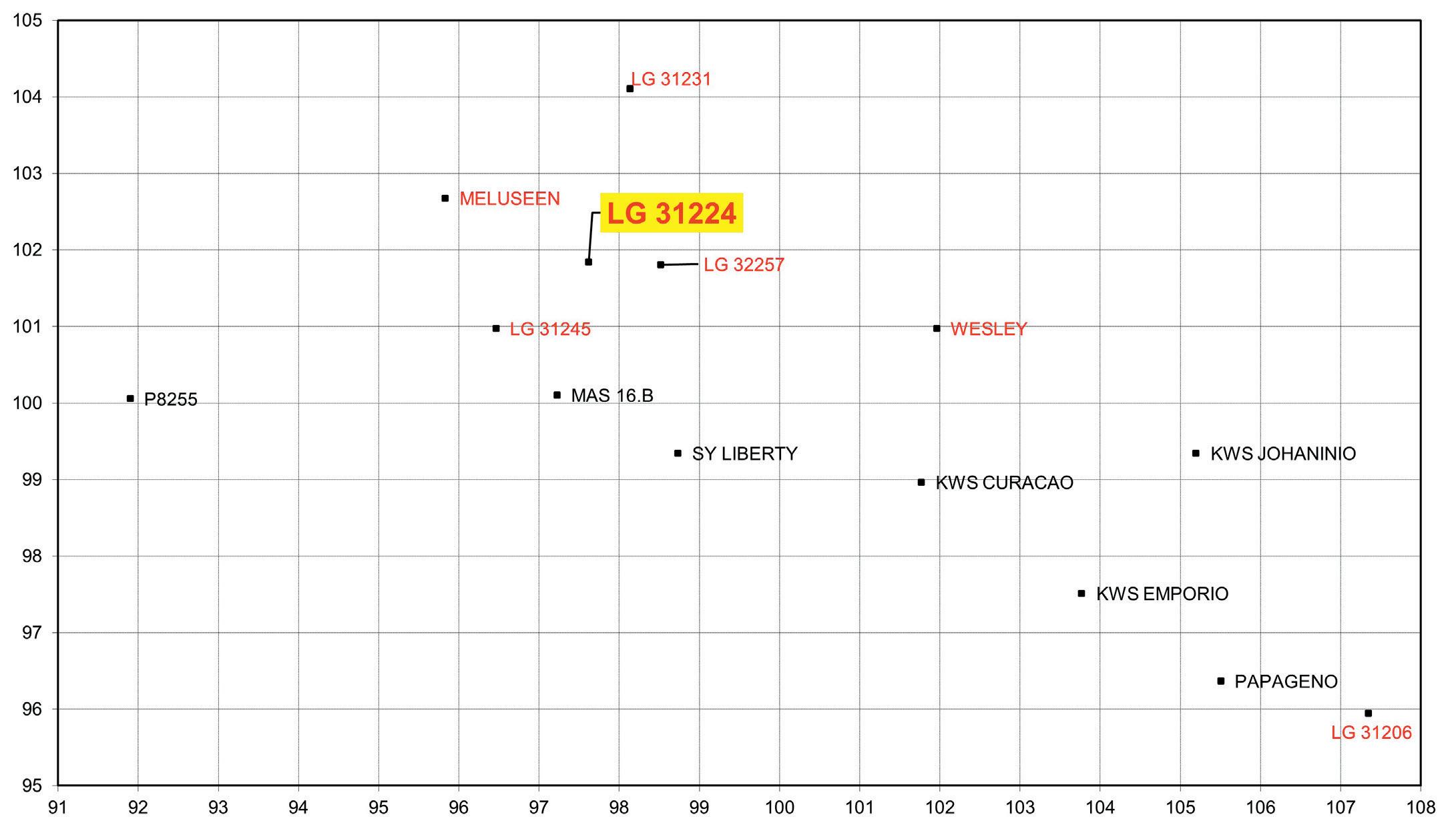Select the PAPAGENO data label
Screen dimensions: 1456x829
point(1286,681)
